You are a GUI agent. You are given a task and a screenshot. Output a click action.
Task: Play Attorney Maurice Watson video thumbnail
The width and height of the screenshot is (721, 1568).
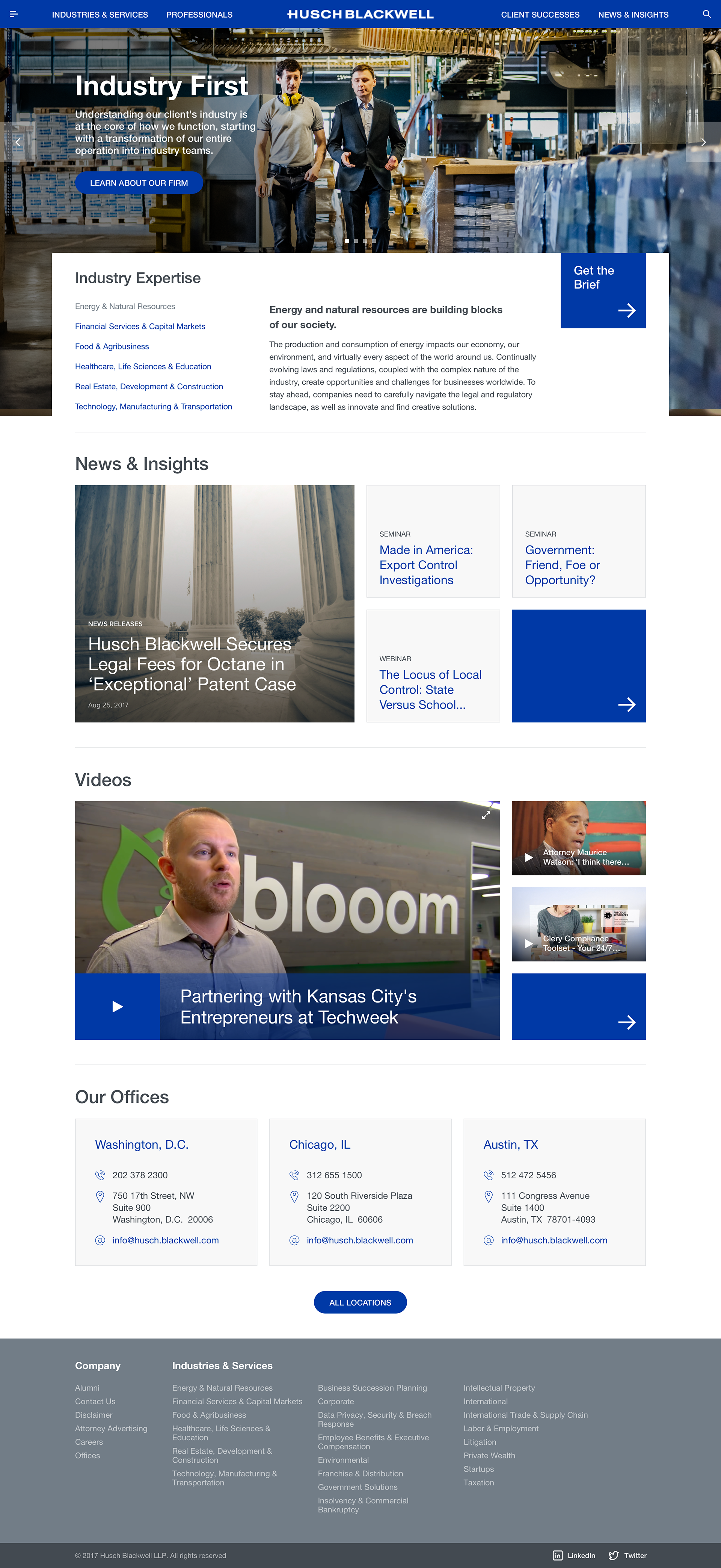tap(529, 857)
